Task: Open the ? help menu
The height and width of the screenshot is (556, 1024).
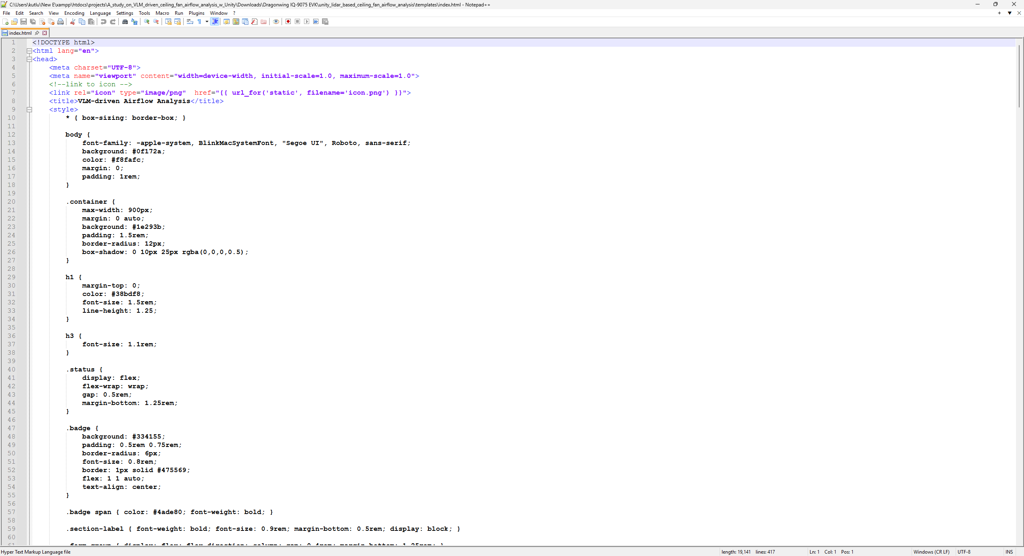Action: 234,13
